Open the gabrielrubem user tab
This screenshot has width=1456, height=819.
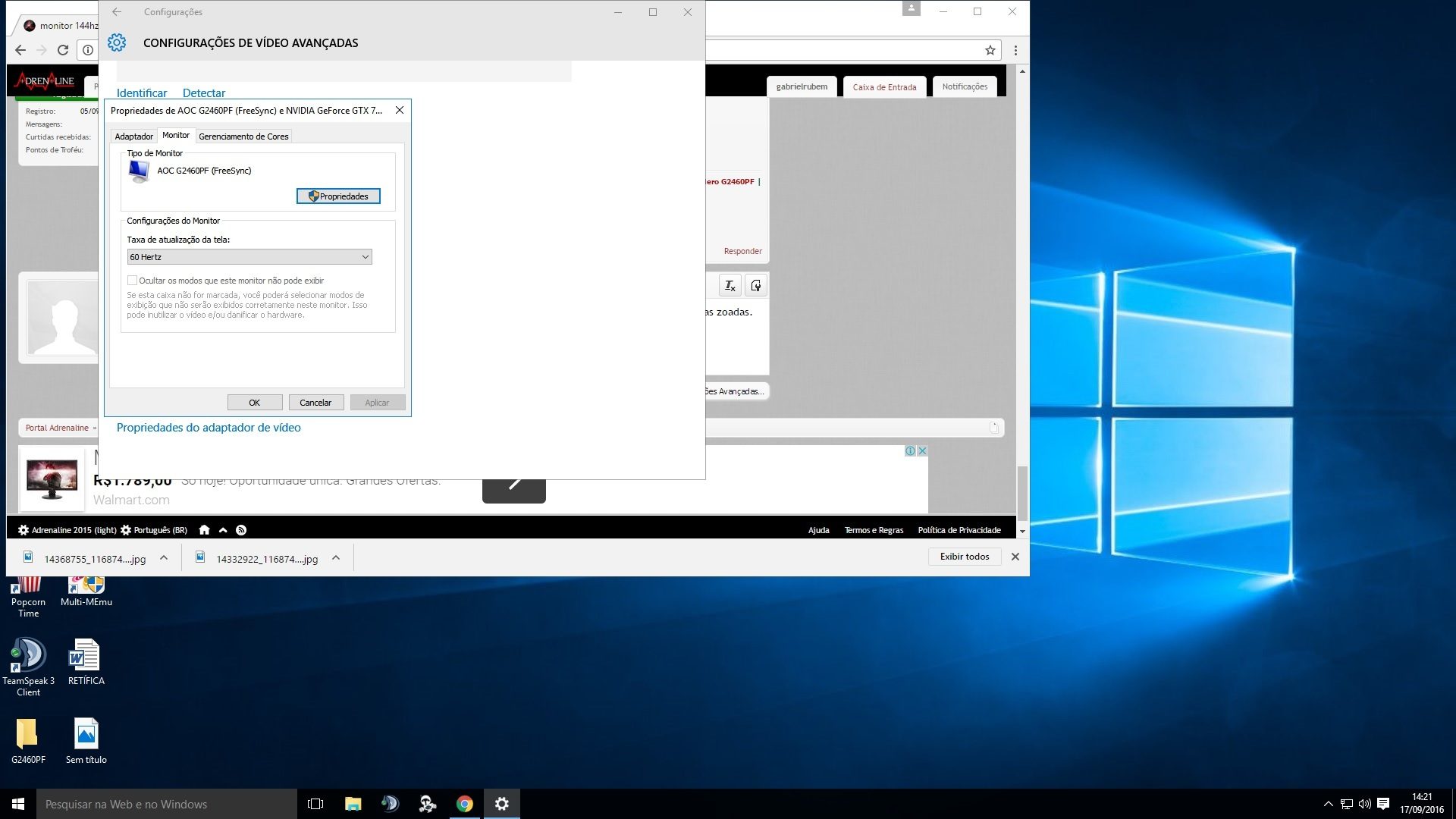pos(802,86)
